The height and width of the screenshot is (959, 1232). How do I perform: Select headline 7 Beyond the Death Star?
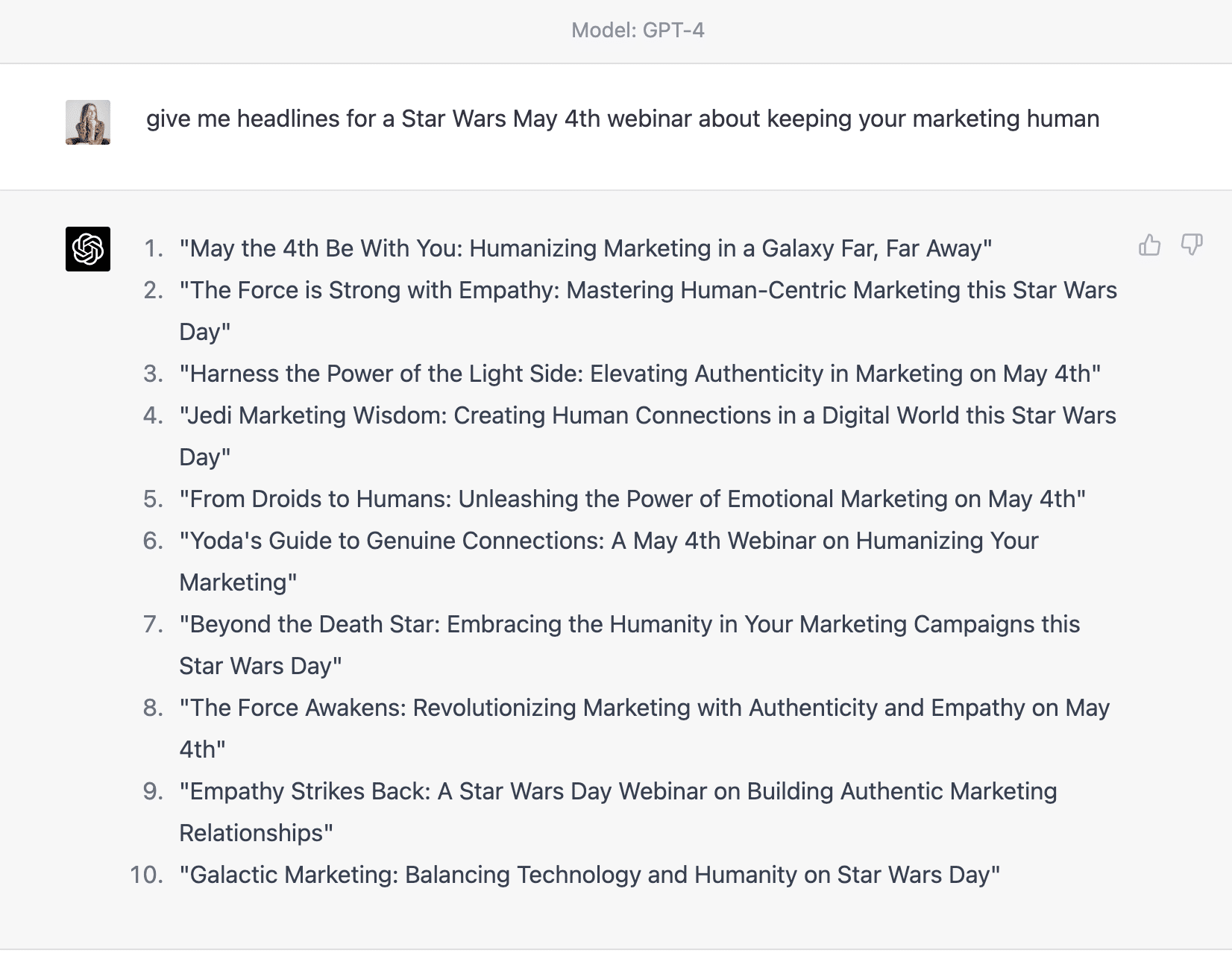coord(630,645)
